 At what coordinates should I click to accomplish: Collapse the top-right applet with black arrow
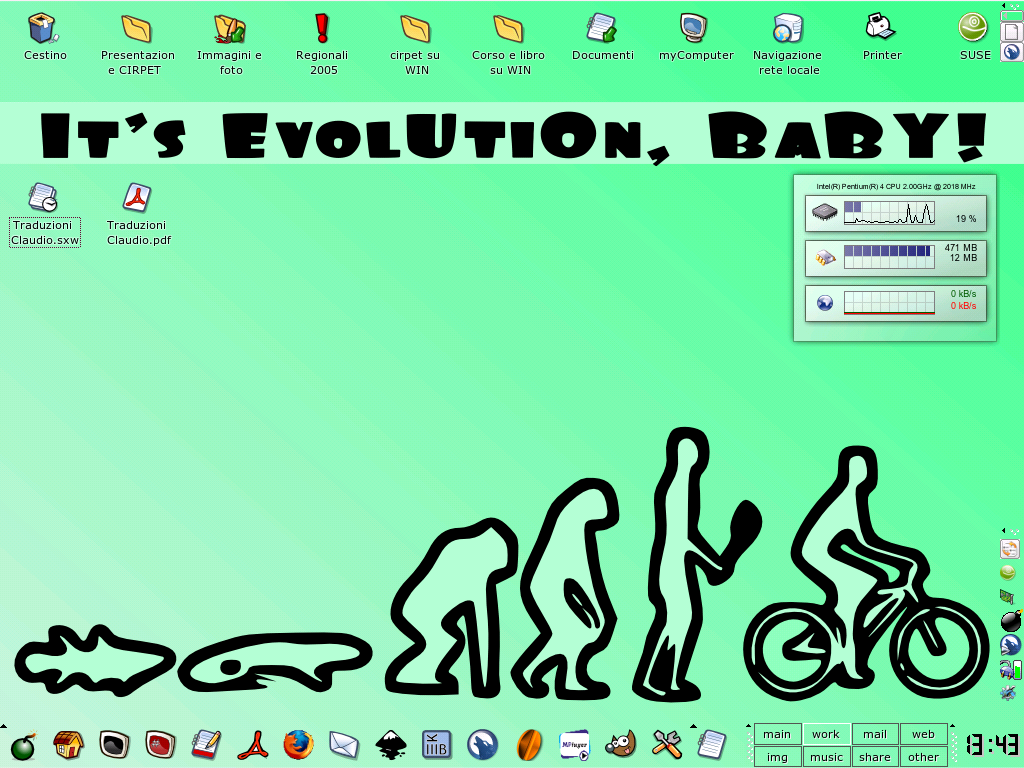[1004, 5]
